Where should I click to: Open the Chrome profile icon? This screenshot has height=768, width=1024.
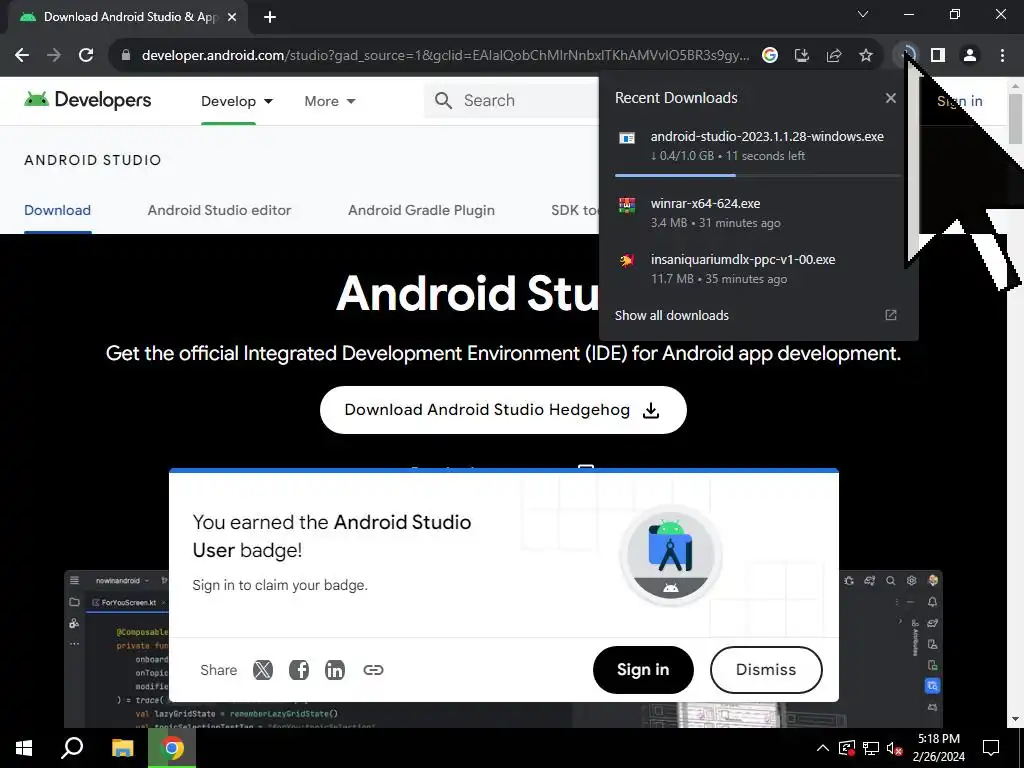tap(970, 56)
